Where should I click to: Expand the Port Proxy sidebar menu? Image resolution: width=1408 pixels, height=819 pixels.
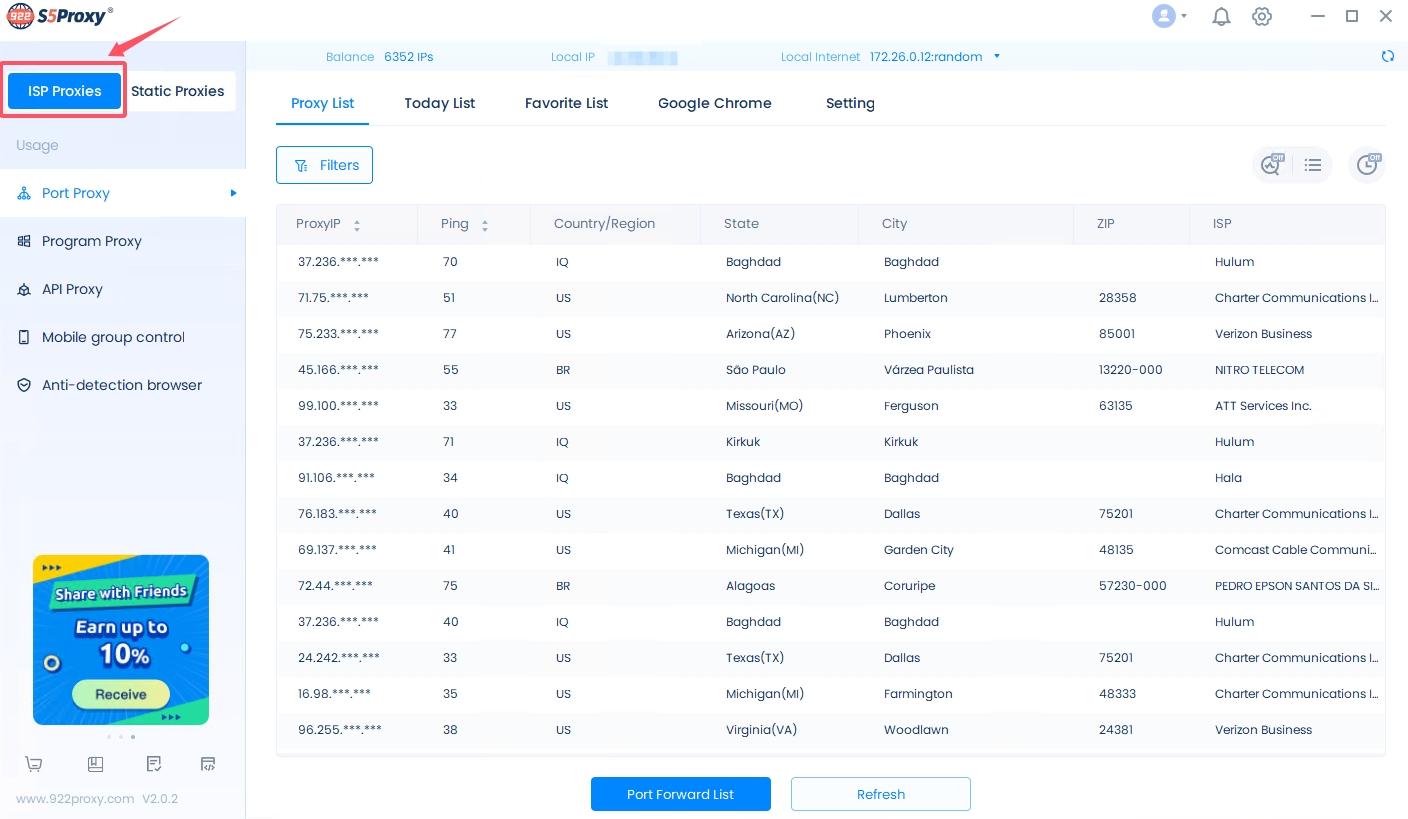pyautogui.click(x=75, y=193)
